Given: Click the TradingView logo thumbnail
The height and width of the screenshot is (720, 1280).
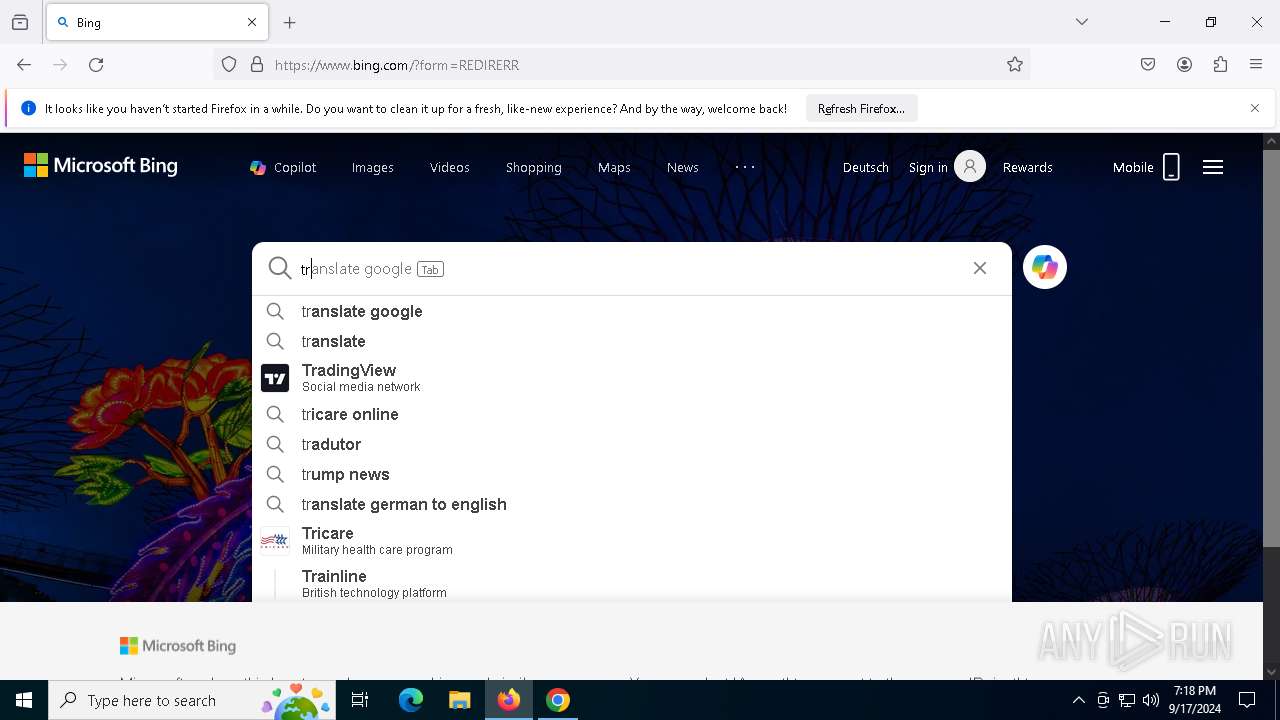Looking at the screenshot, I should coord(275,378).
